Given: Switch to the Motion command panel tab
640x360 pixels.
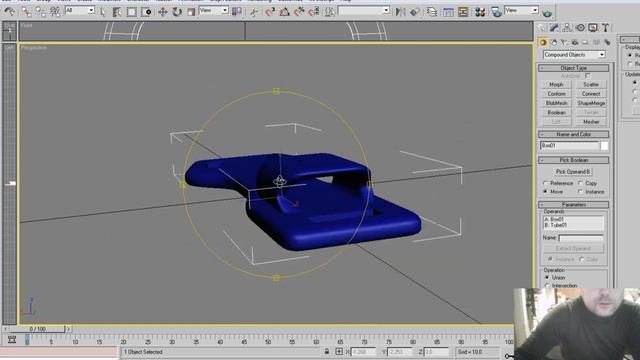Looking at the screenshot, I should 580,28.
